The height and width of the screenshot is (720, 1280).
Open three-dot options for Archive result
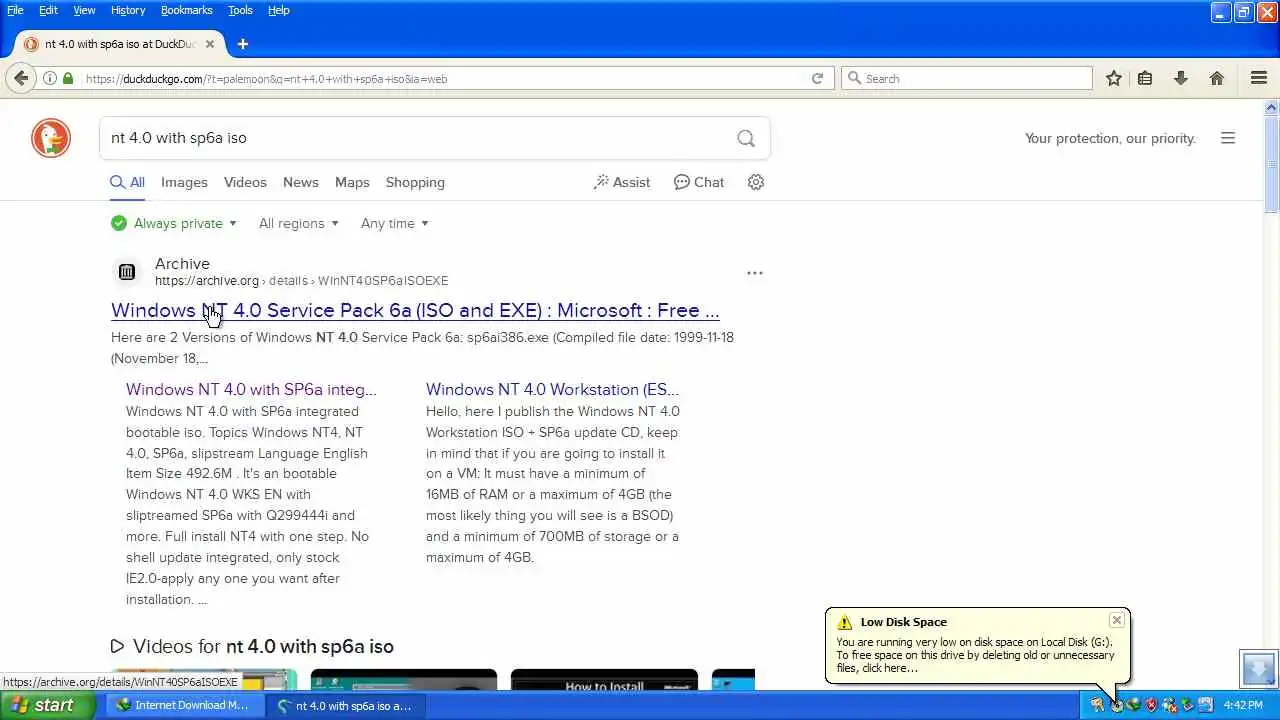755,272
